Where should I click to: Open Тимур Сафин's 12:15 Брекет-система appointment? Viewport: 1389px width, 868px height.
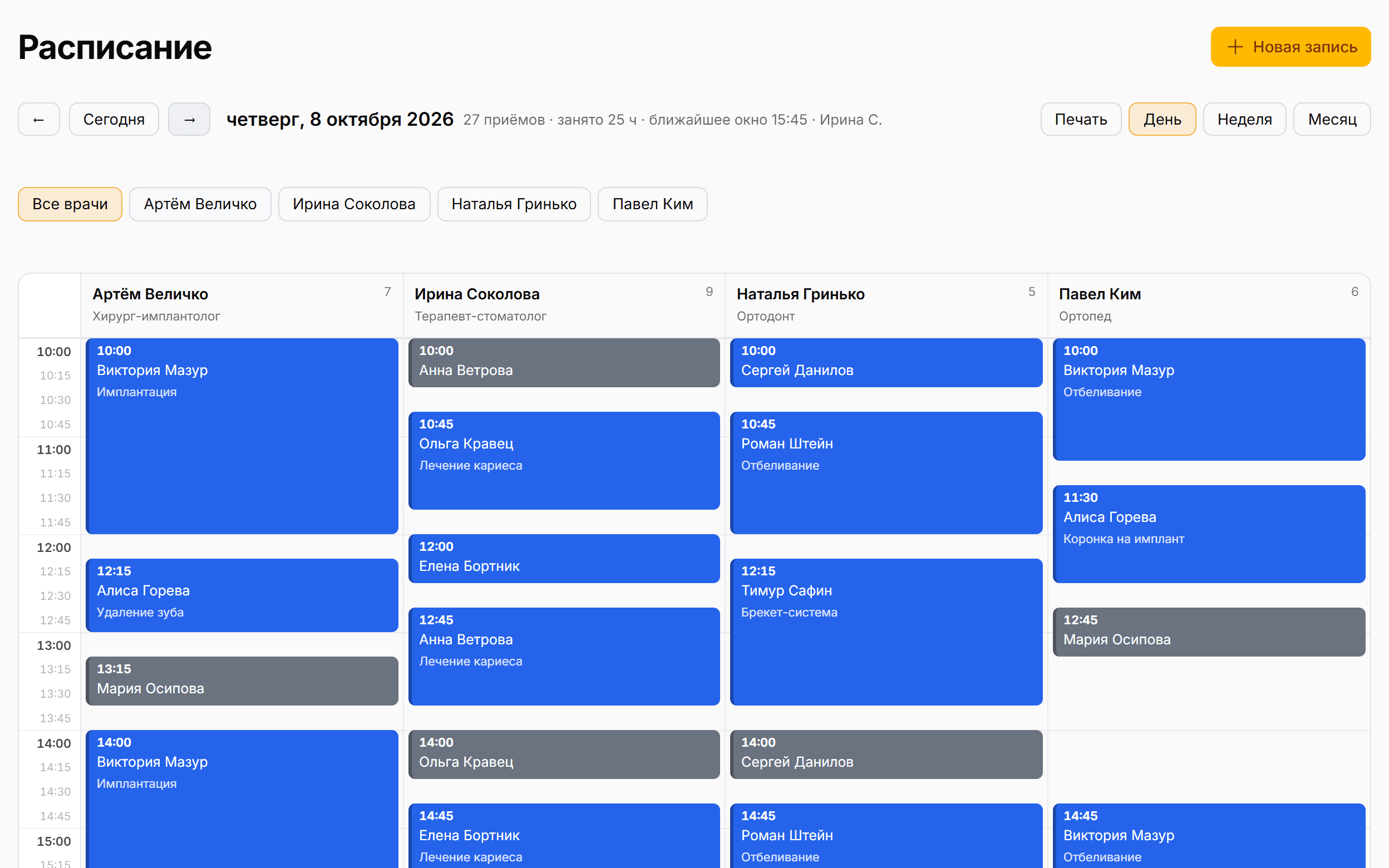[886, 632]
